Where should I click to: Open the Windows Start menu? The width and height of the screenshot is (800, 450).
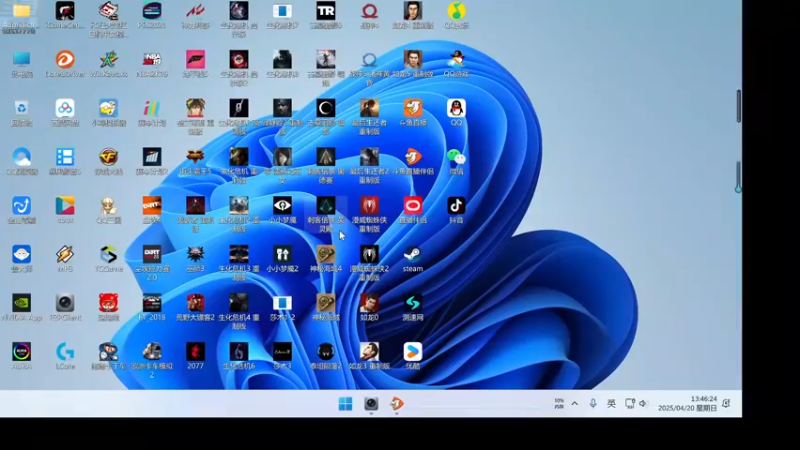tap(345, 404)
